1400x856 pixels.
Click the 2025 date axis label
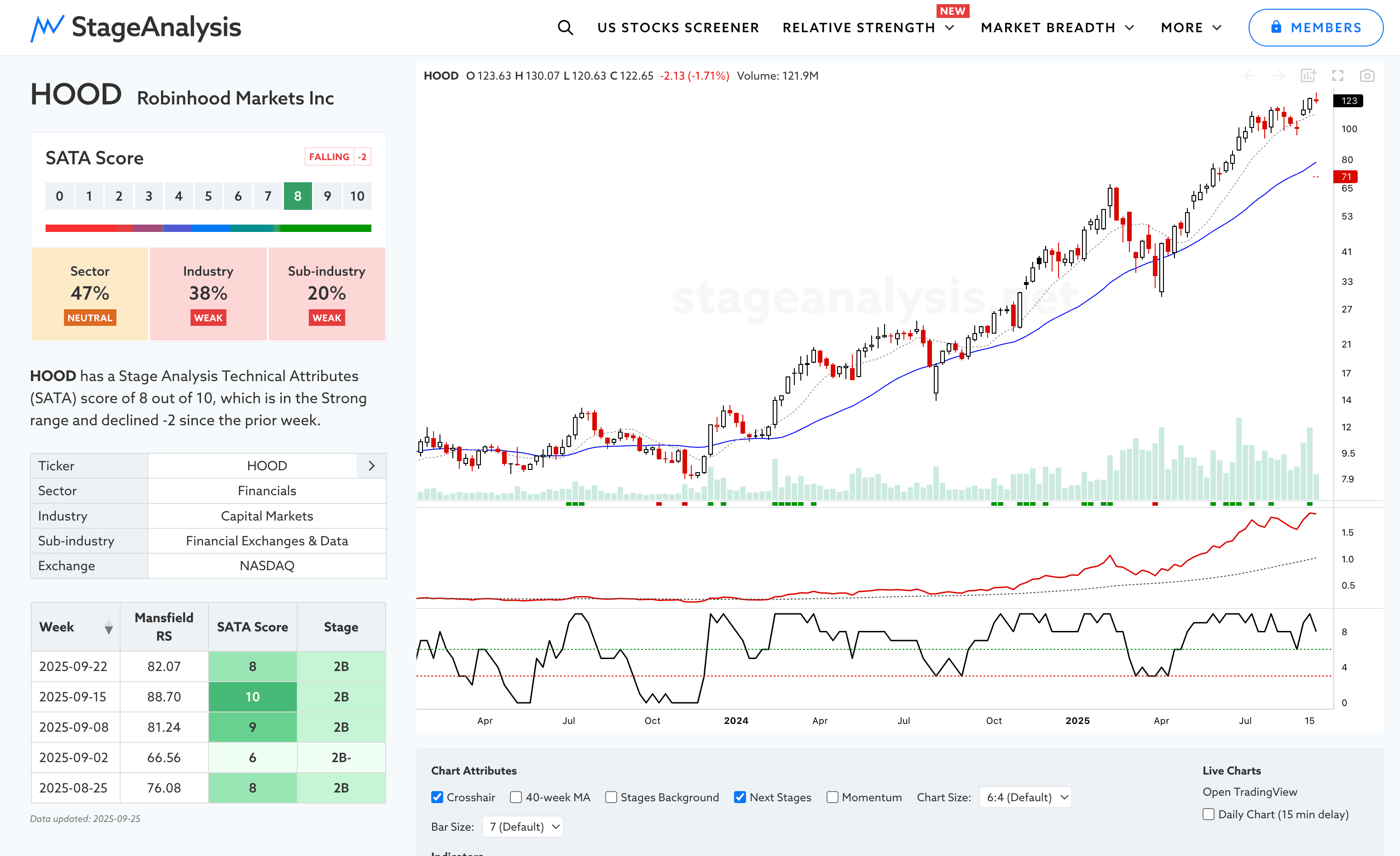pyautogui.click(x=1077, y=721)
